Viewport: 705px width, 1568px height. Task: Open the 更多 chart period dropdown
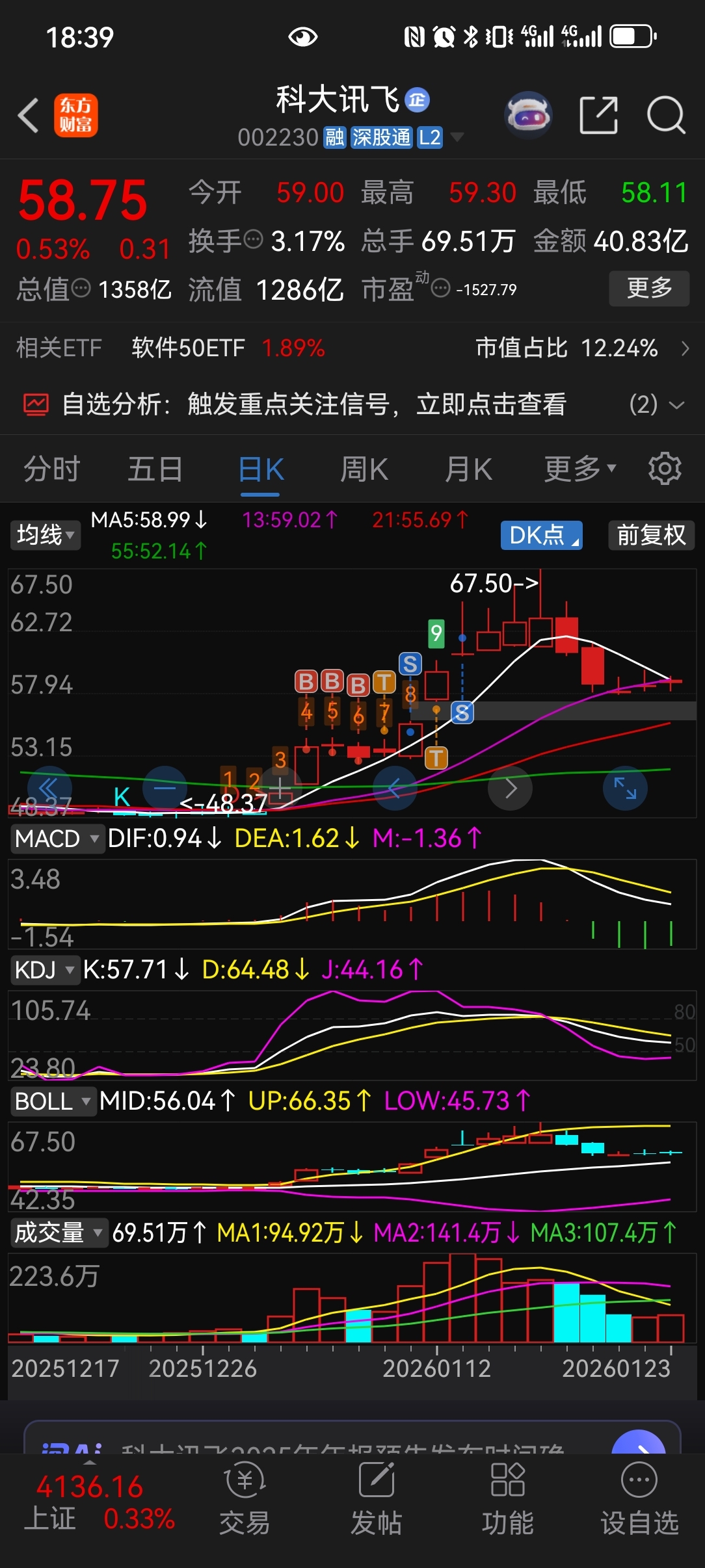(x=580, y=469)
